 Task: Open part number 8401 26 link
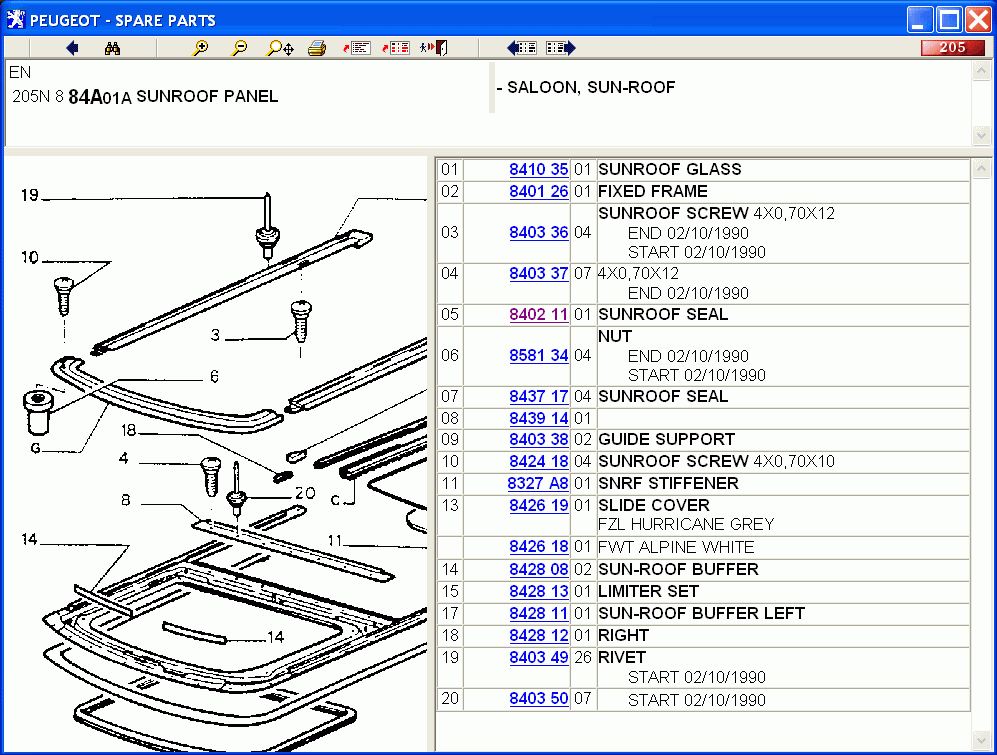[x=539, y=191]
